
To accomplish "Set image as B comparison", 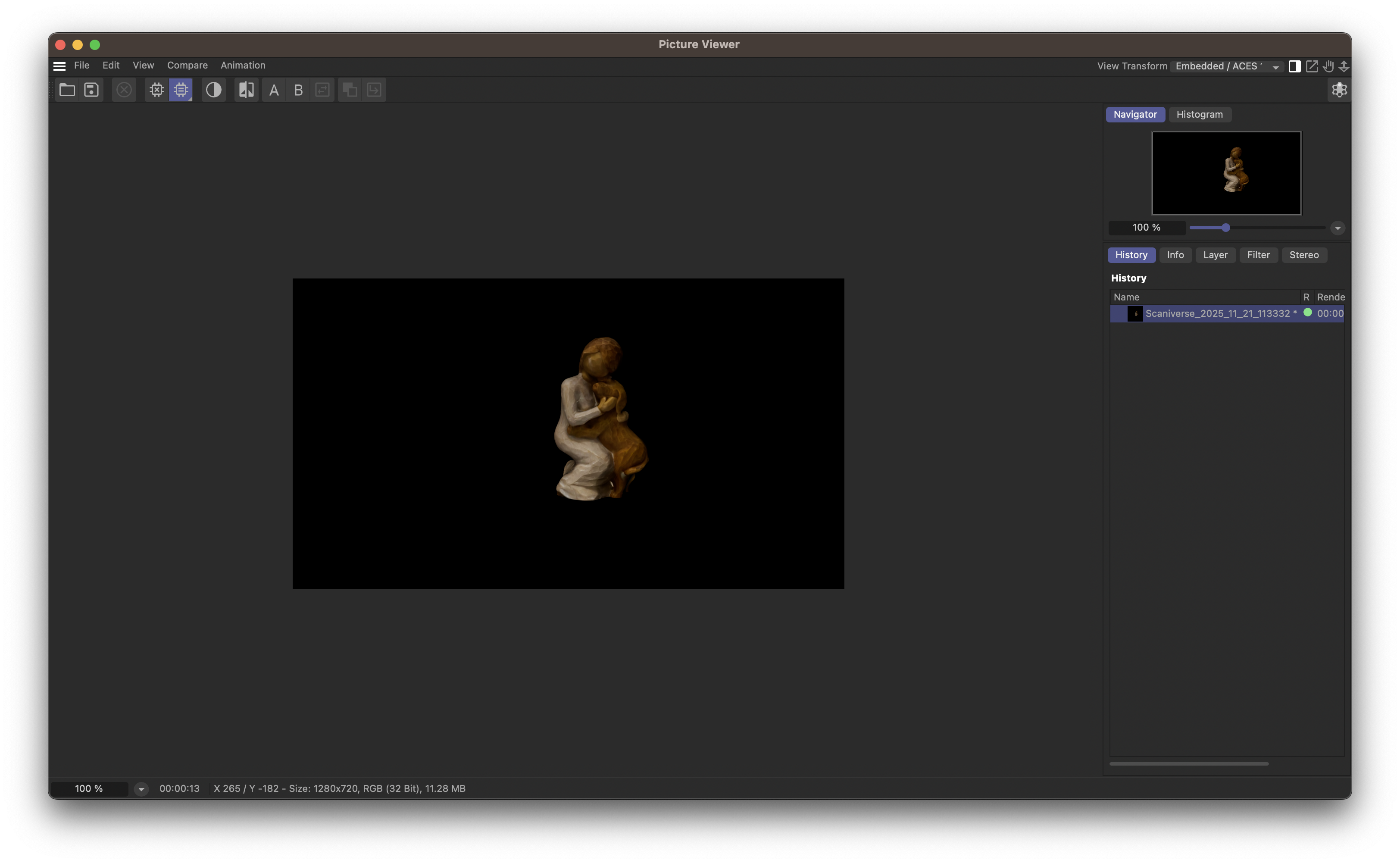I will [x=297, y=90].
